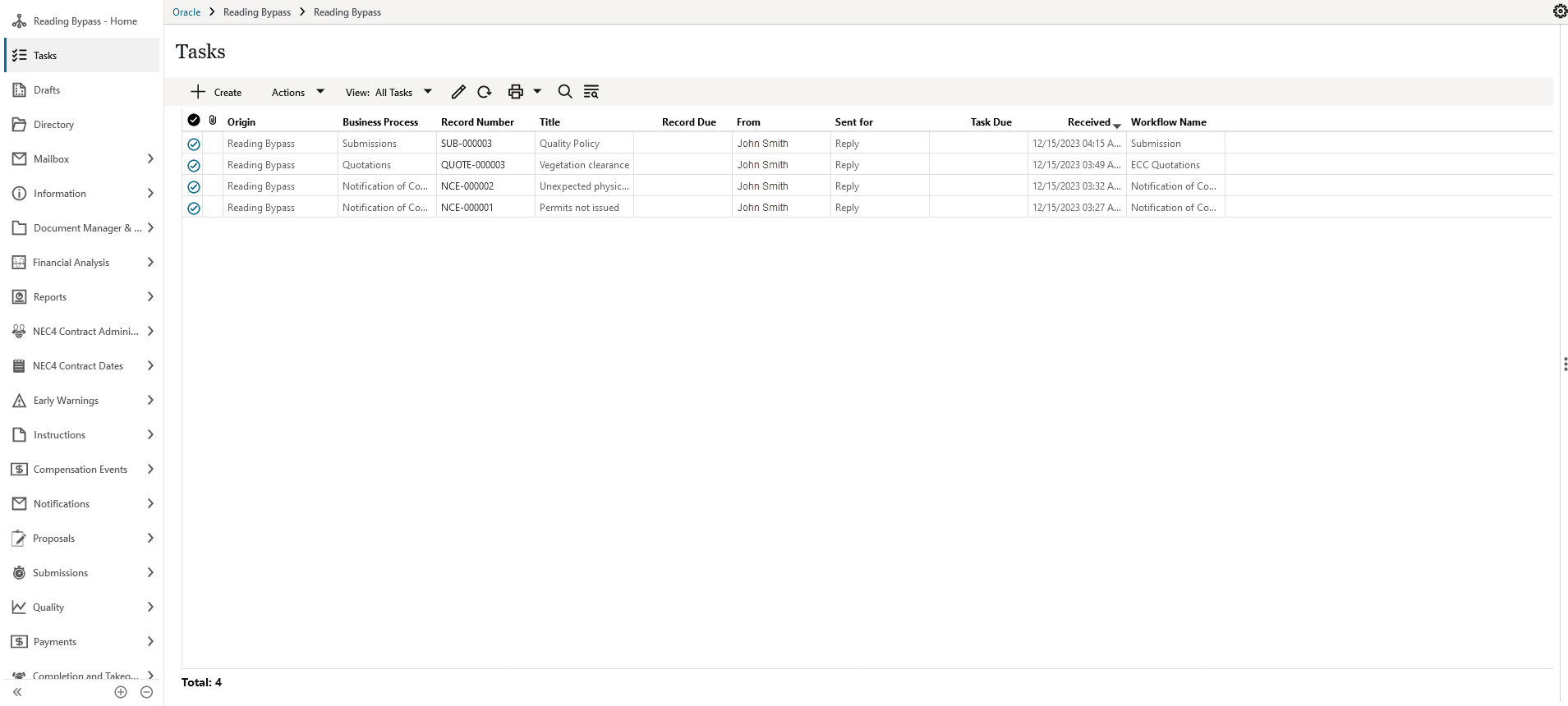Viewport: 1568px width, 706px height.
Task: Click the minus circle at sidebar bottom
Action: pyautogui.click(x=147, y=692)
